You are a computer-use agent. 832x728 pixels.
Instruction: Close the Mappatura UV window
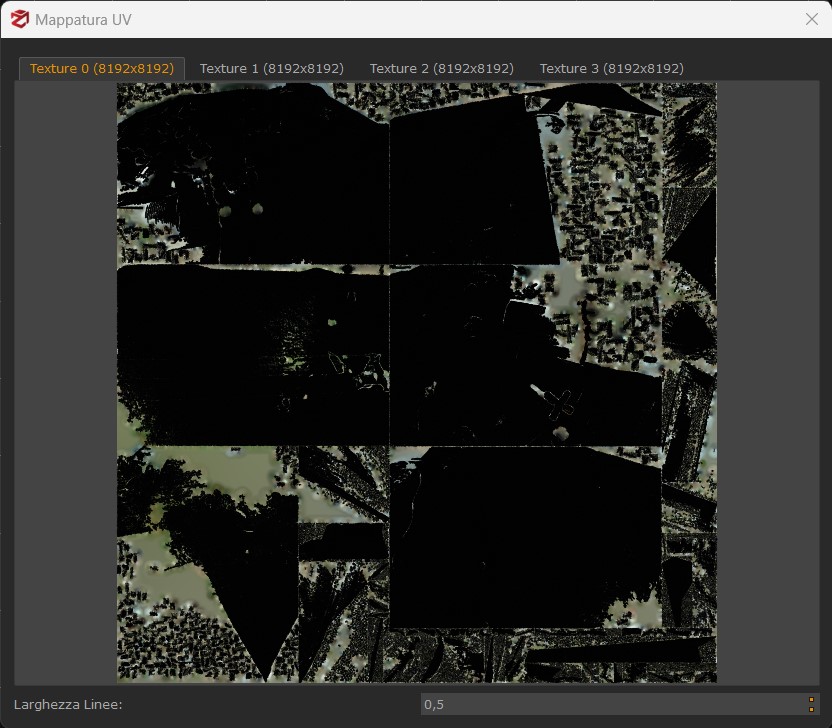pyautogui.click(x=811, y=19)
